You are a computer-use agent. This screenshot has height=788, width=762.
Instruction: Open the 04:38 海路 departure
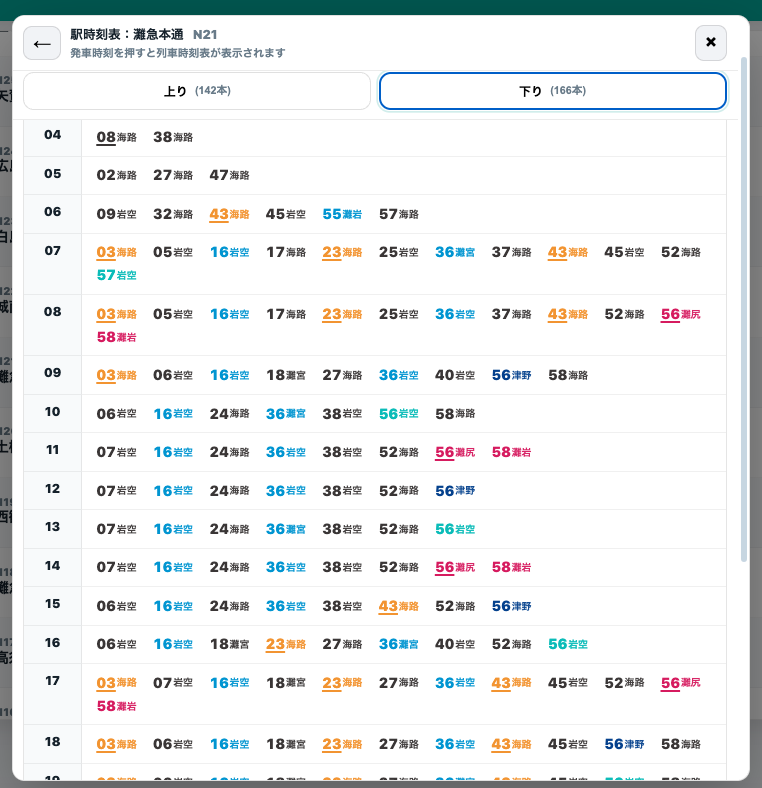coord(172,137)
